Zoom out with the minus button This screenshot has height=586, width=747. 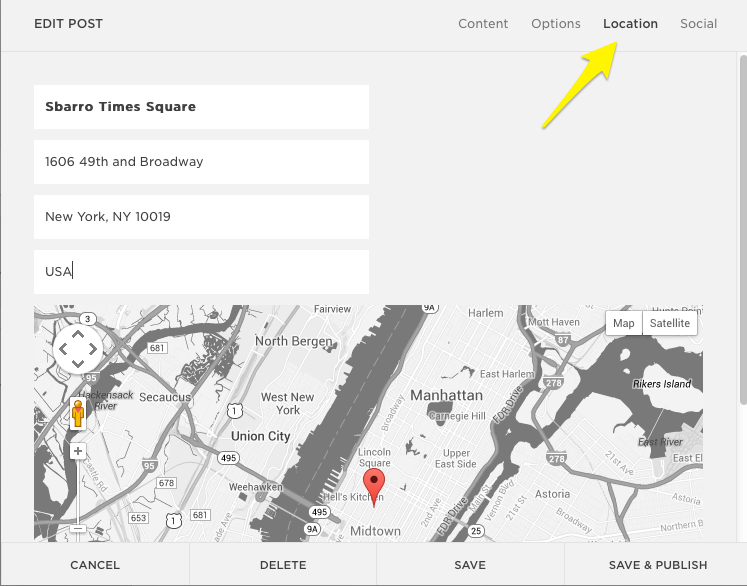coord(78,529)
